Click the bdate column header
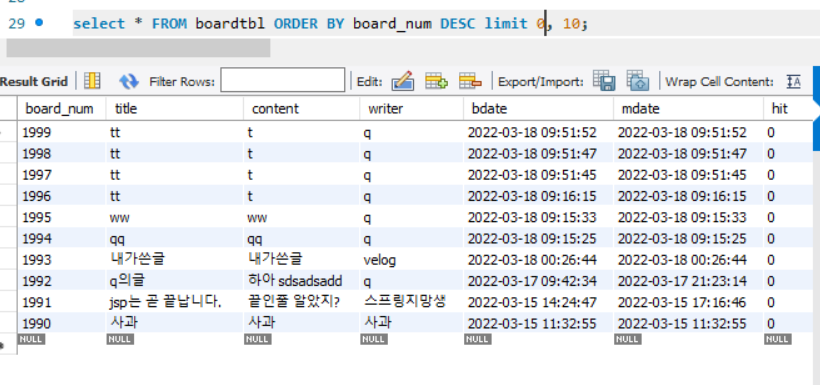 tap(538, 109)
